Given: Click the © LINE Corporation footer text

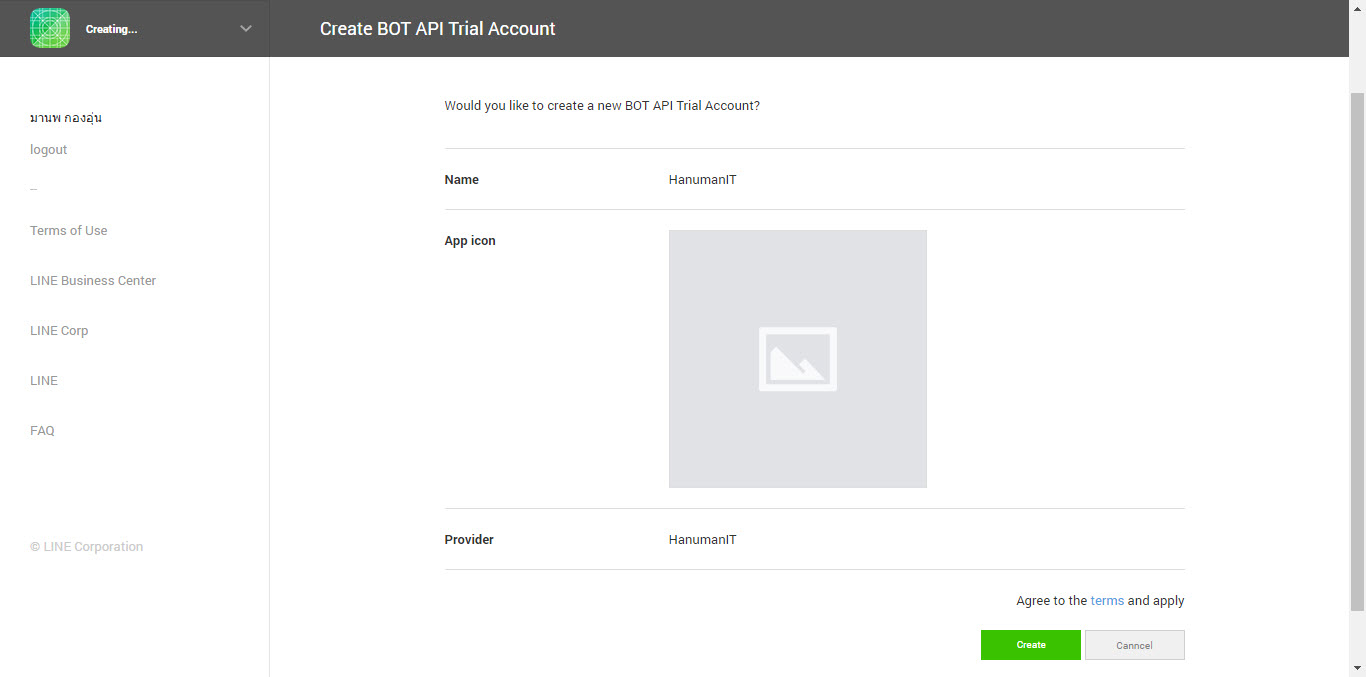Looking at the screenshot, I should [x=87, y=547].
